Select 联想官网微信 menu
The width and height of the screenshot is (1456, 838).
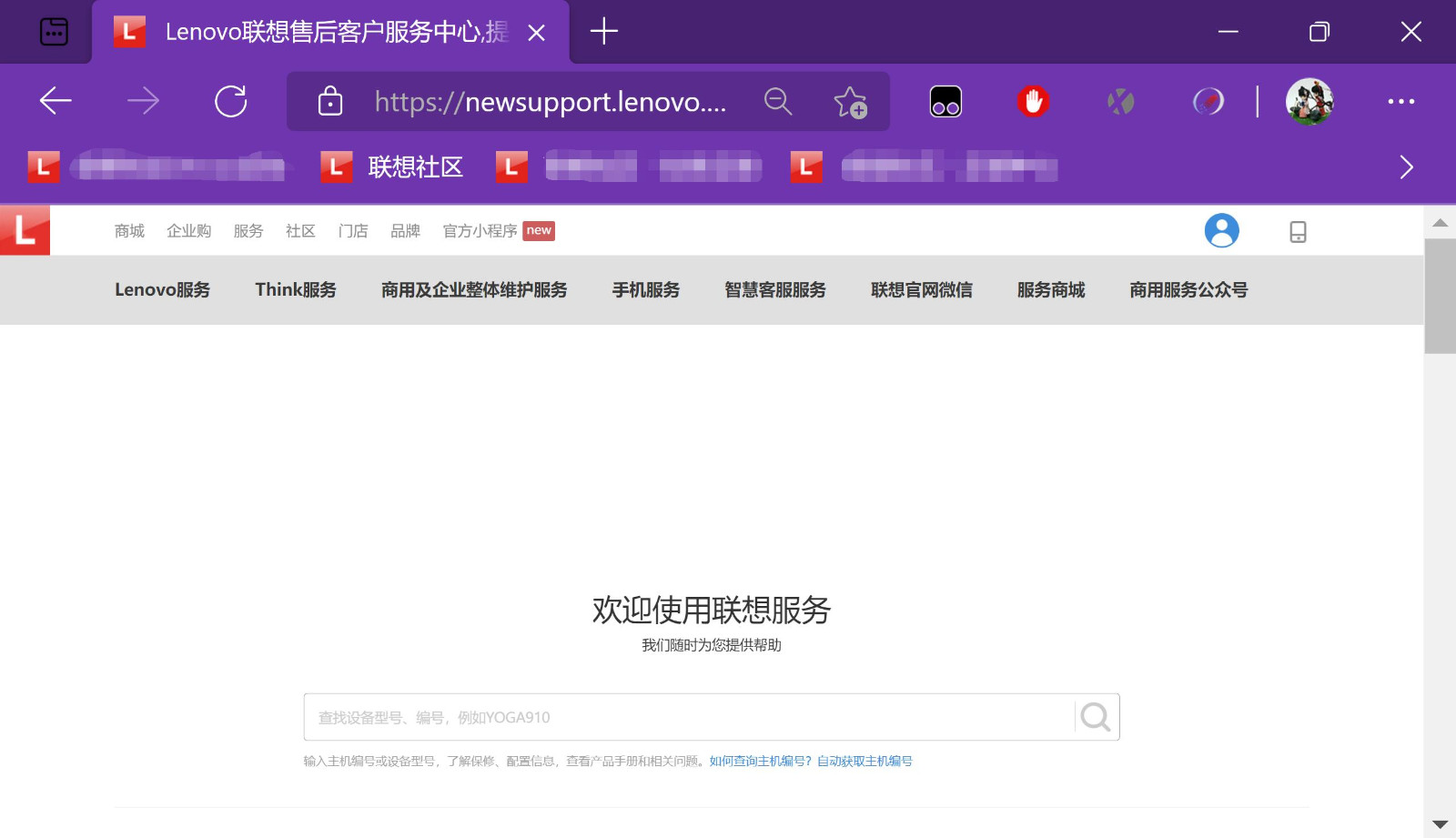(x=922, y=290)
